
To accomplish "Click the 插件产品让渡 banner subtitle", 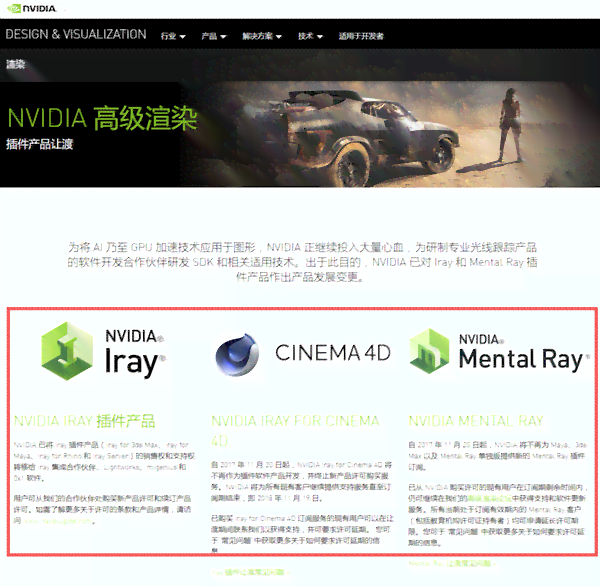I will pyautogui.click(x=39, y=144).
